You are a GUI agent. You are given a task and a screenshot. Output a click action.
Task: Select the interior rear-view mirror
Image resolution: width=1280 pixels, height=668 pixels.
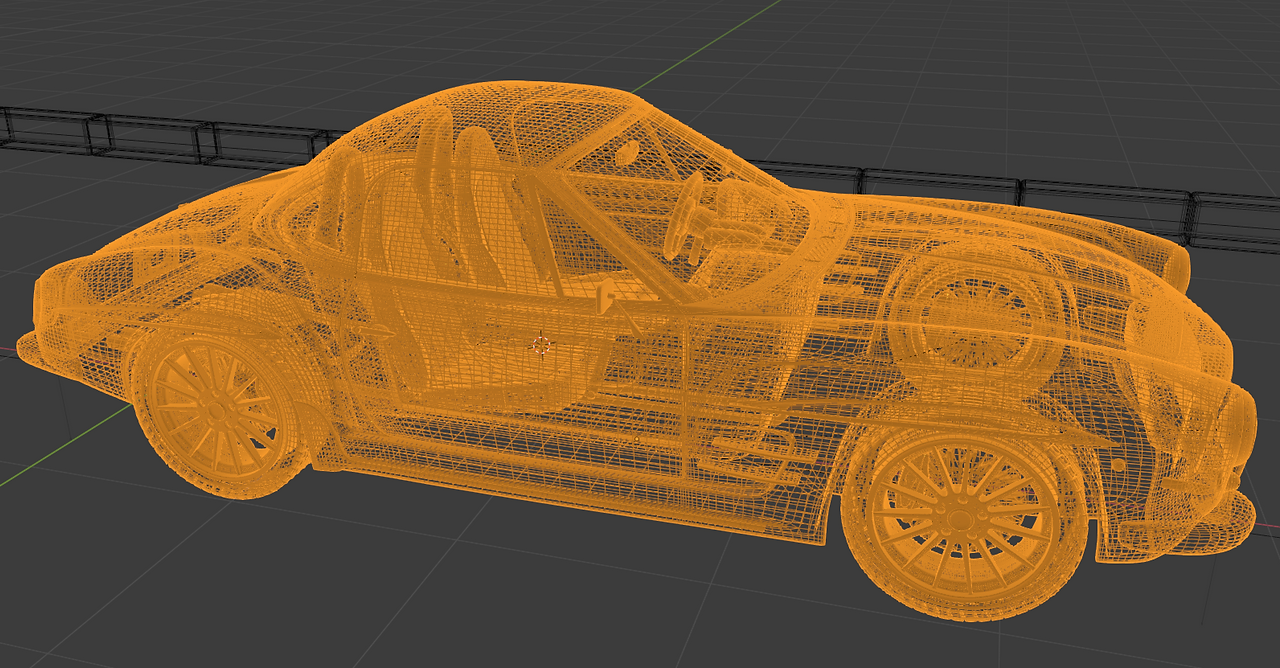click(628, 152)
